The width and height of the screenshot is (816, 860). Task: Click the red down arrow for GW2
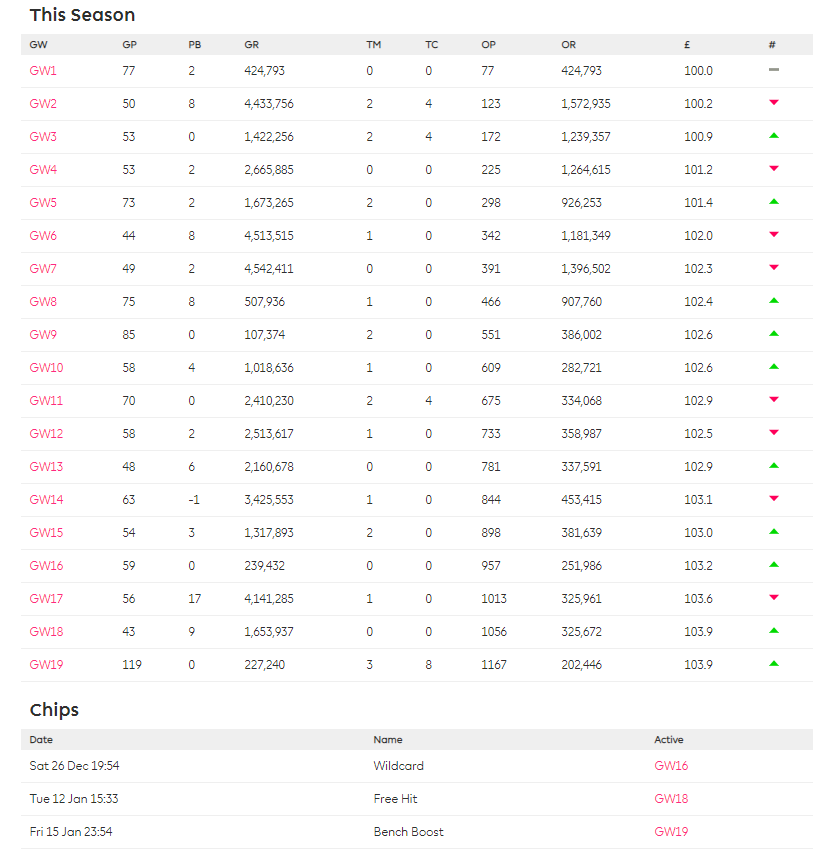[773, 103]
